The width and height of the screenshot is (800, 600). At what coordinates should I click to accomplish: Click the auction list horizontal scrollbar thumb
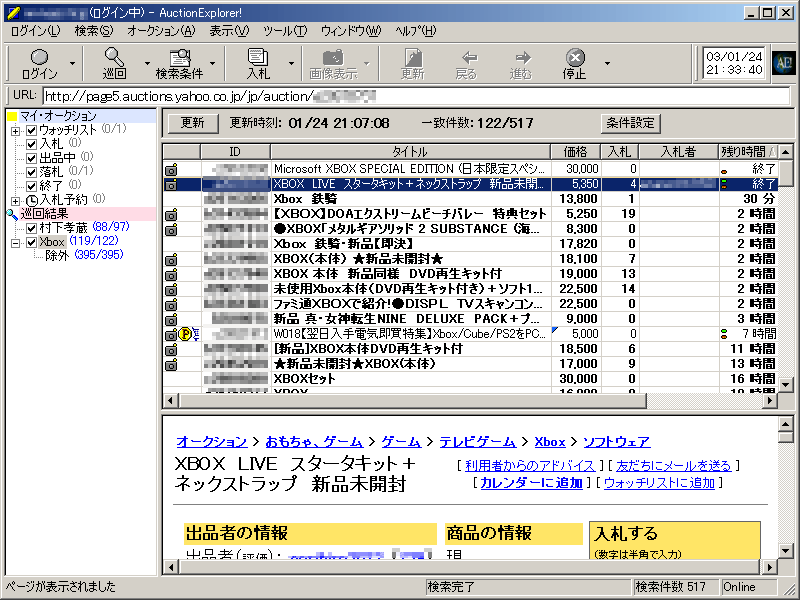pos(413,401)
